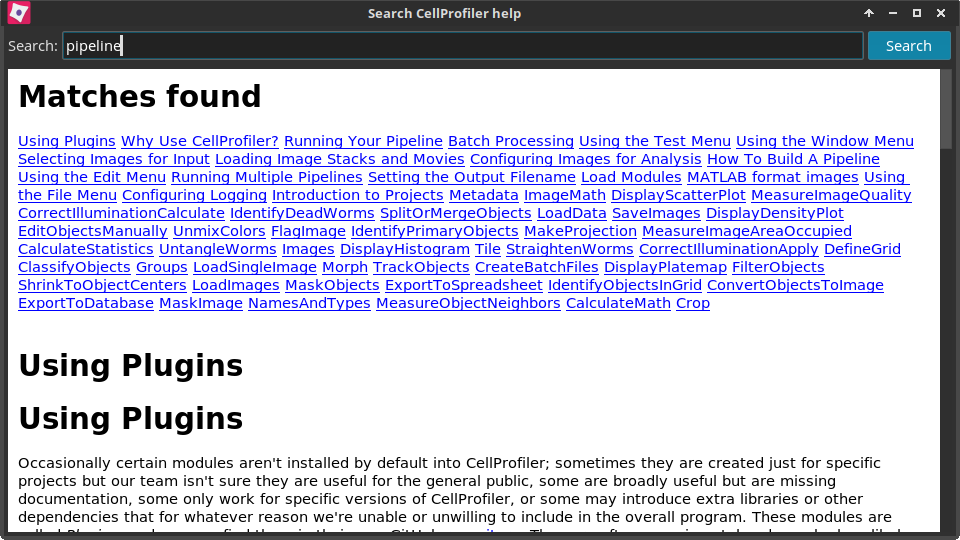Image resolution: width=960 pixels, height=540 pixels.
Task: Open the 'DisplayHistogram' link
Action: click(x=405, y=250)
